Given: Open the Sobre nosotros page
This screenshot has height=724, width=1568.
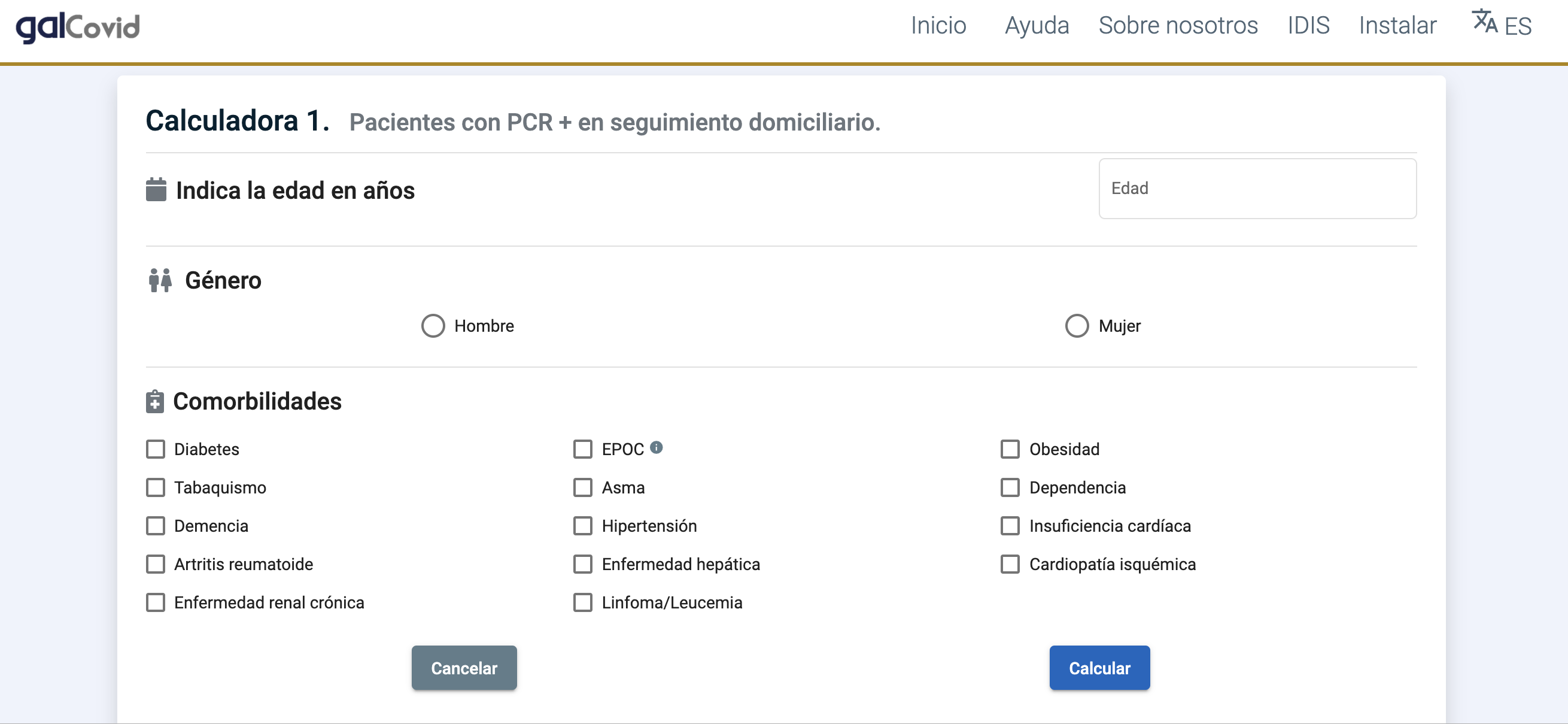Looking at the screenshot, I should [x=1178, y=26].
